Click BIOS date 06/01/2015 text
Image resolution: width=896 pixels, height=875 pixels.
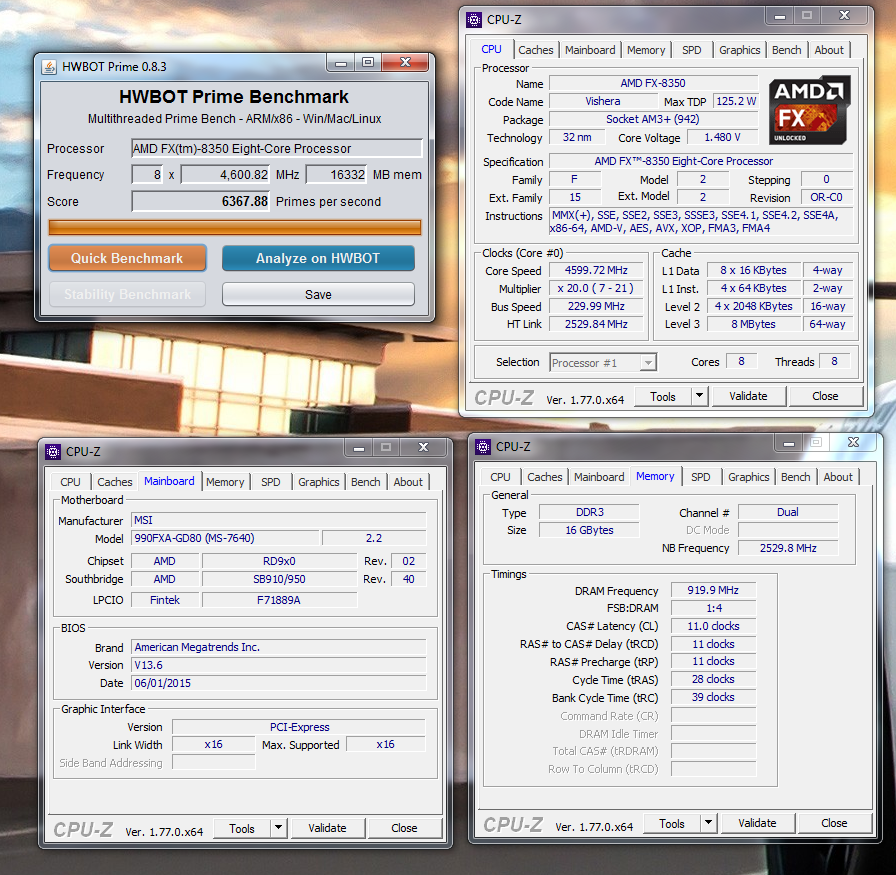pos(162,683)
